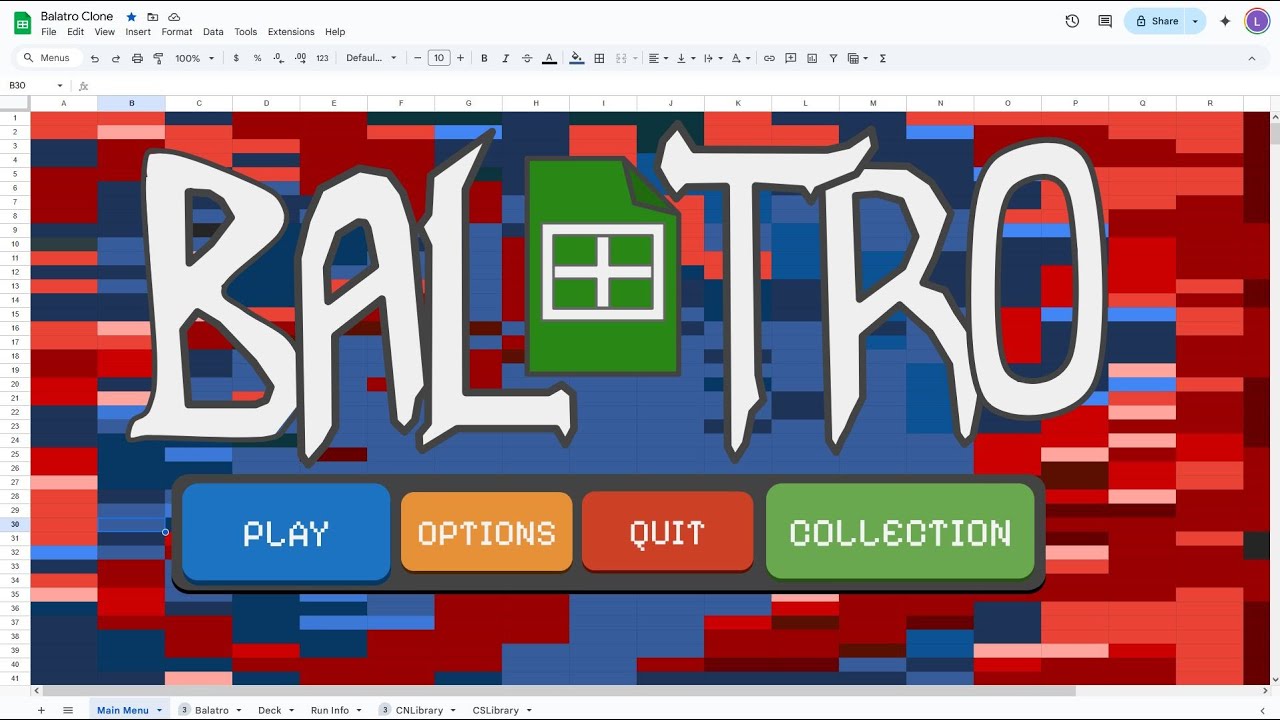Switch to the Deck sheet tab
The image size is (1280, 720).
tap(276, 710)
